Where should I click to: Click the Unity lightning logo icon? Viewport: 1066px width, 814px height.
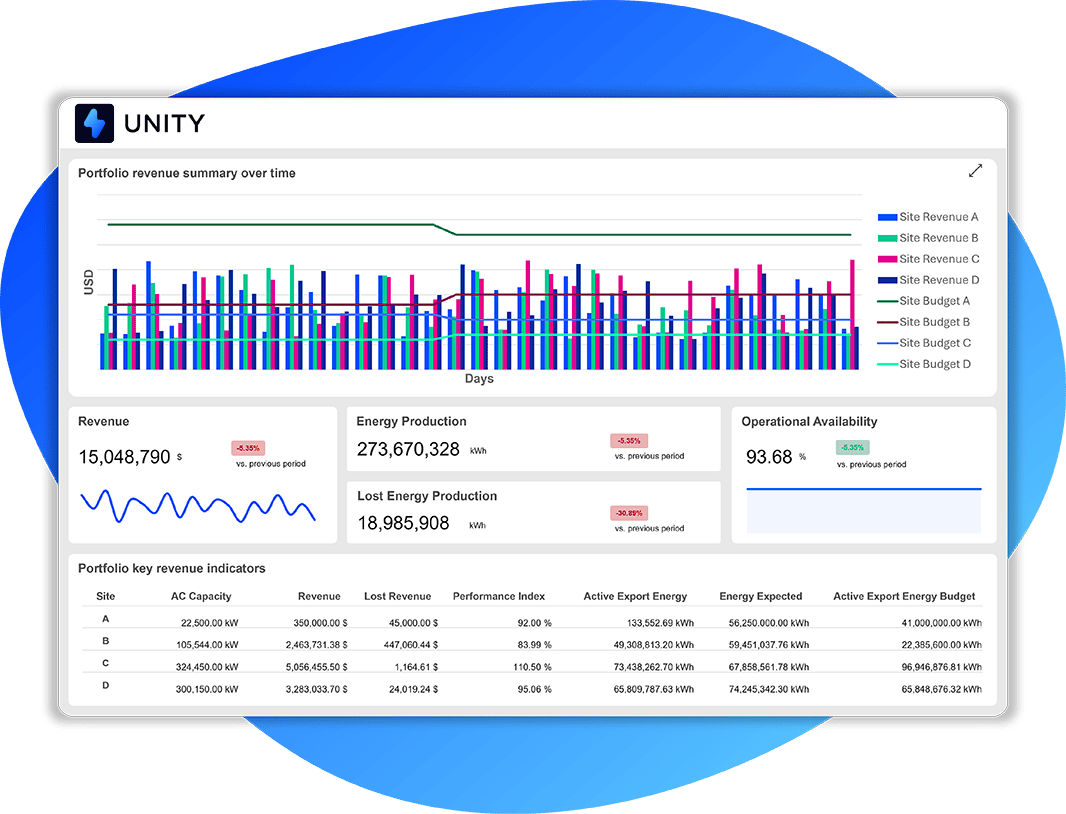pos(94,123)
